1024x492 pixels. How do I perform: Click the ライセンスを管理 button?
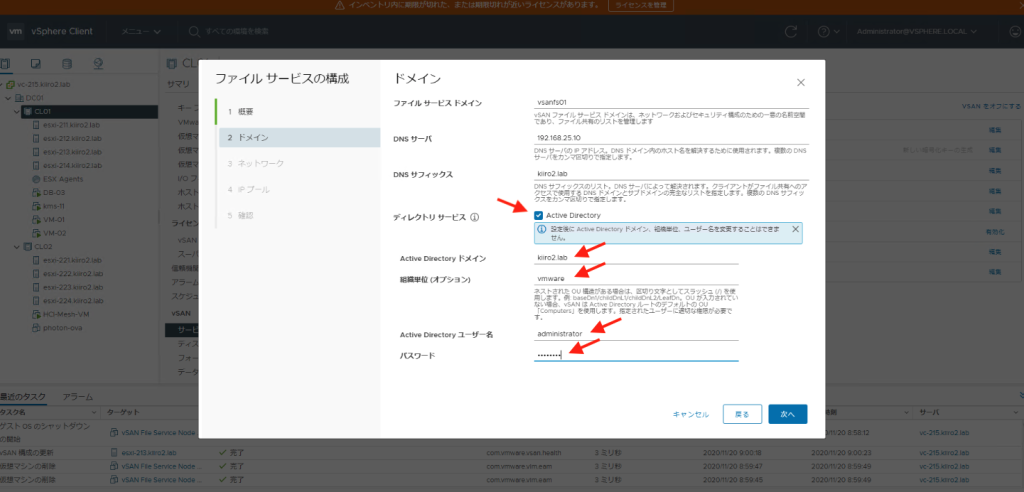click(641, 5)
